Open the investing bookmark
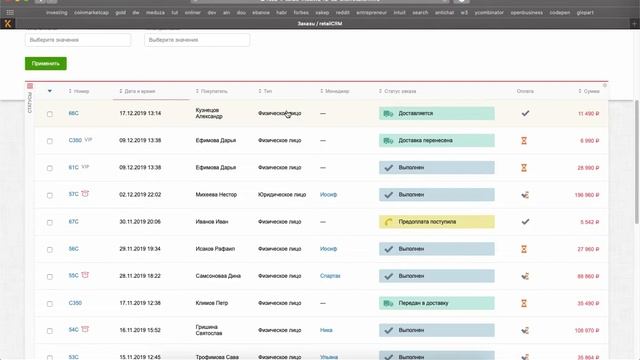The height and width of the screenshot is (360, 640). 57,13
